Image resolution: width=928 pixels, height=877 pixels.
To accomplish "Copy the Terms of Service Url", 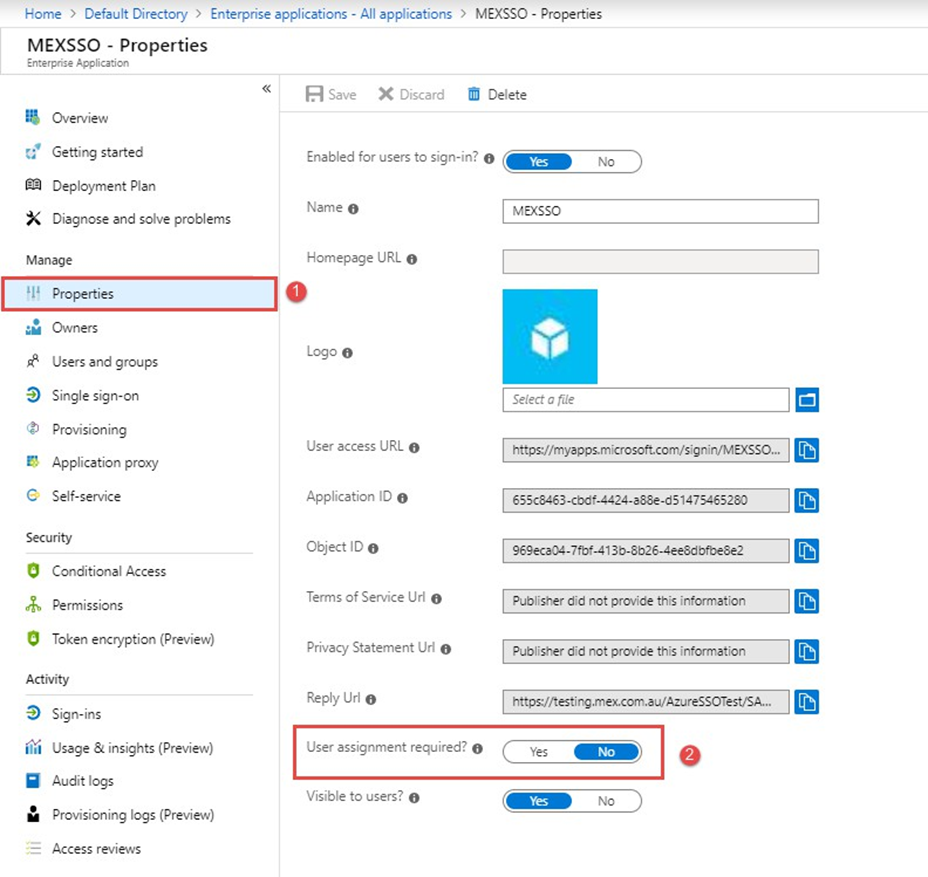I will pos(807,601).
